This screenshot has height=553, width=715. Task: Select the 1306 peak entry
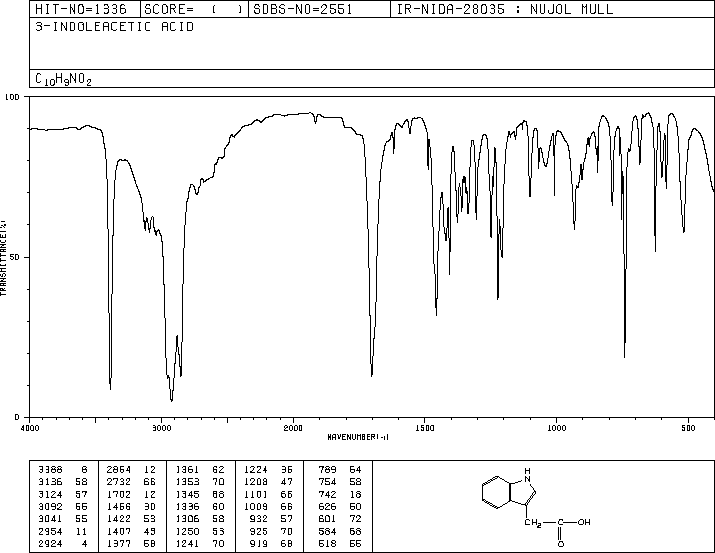point(200,519)
